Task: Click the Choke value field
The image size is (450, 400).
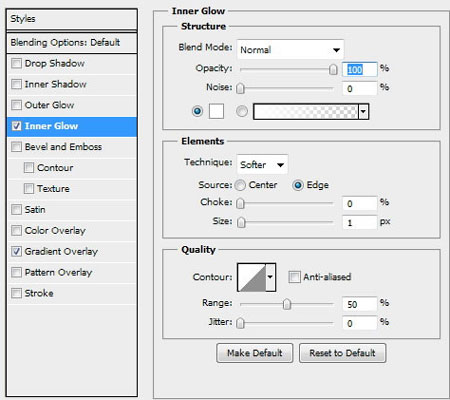Action: coord(360,203)
